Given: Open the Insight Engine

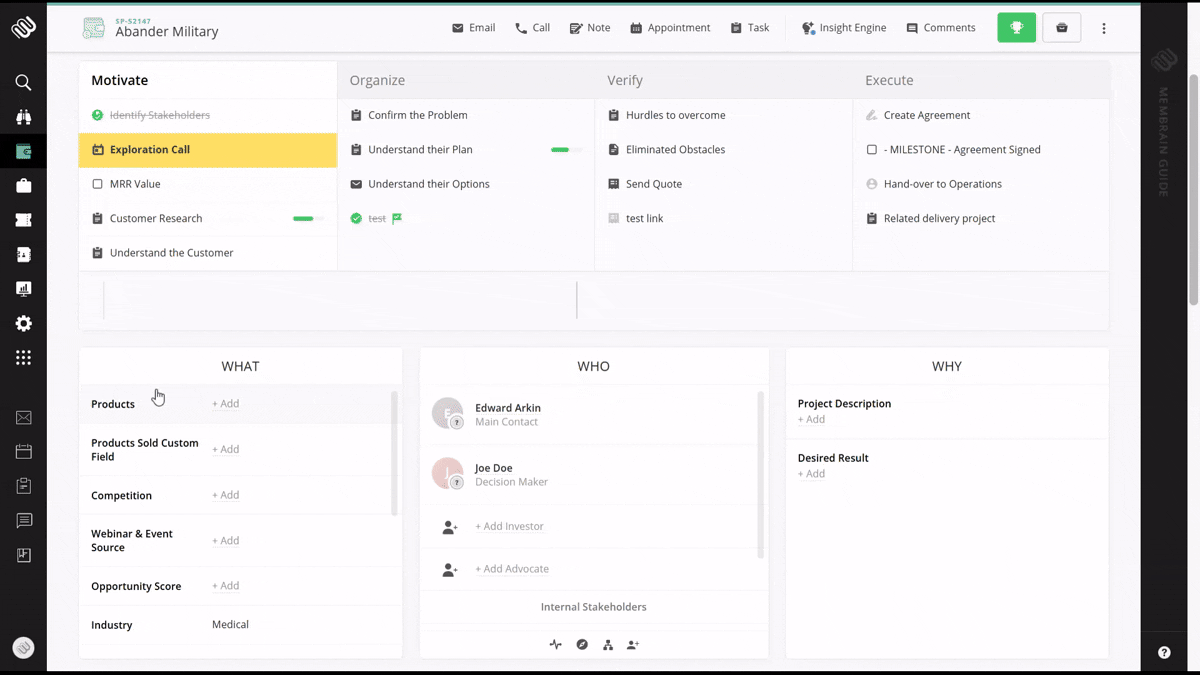Looking at the screenshot, I should [x=844, y=28].
